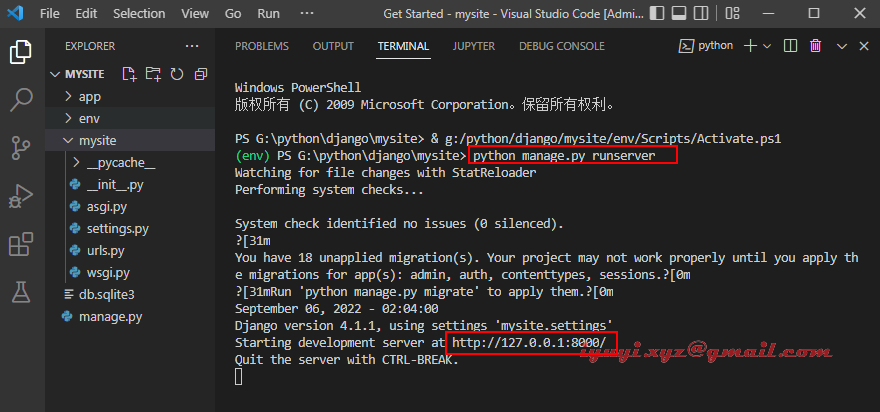Image resolution: width=880 pixels, height=412 pixels.
Task: Open the Search view in activity bar
Action: 22,99
